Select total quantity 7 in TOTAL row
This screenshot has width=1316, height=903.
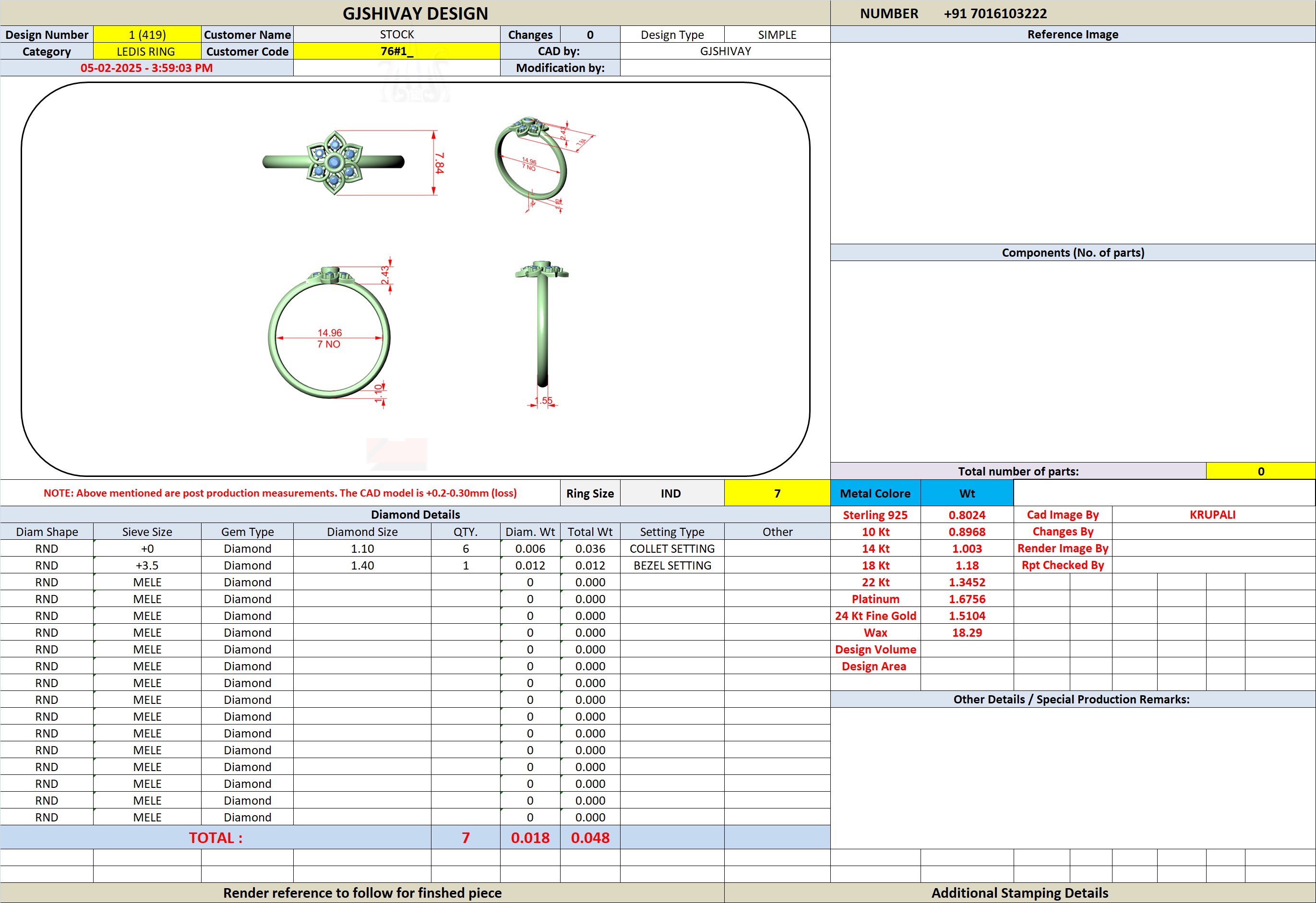466,838
